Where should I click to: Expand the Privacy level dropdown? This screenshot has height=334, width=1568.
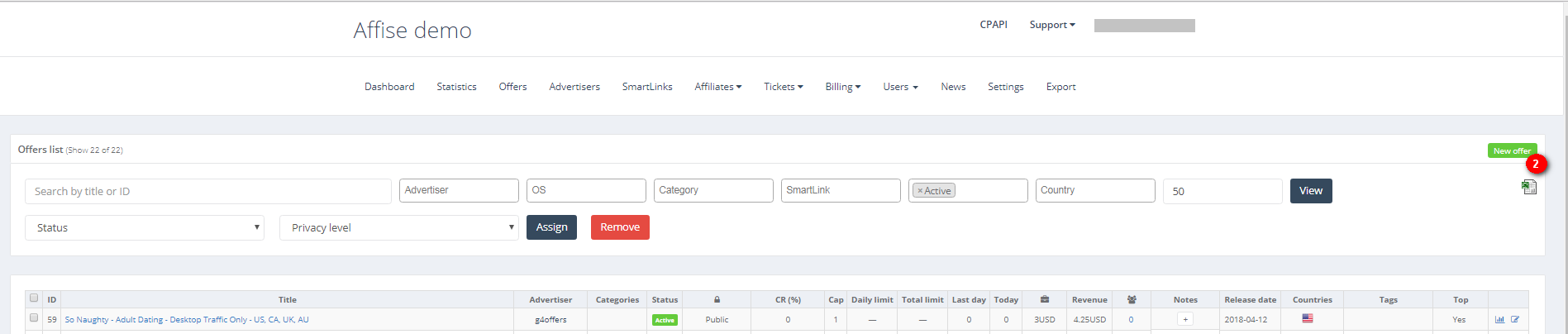(399, 228)
